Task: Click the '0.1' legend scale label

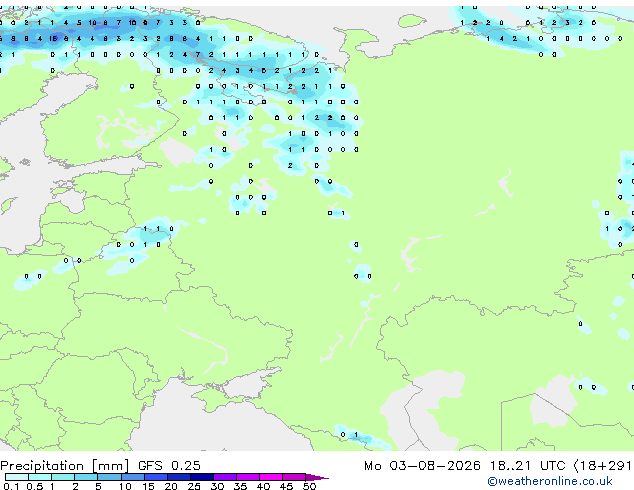Action: (x=11, y=486)
